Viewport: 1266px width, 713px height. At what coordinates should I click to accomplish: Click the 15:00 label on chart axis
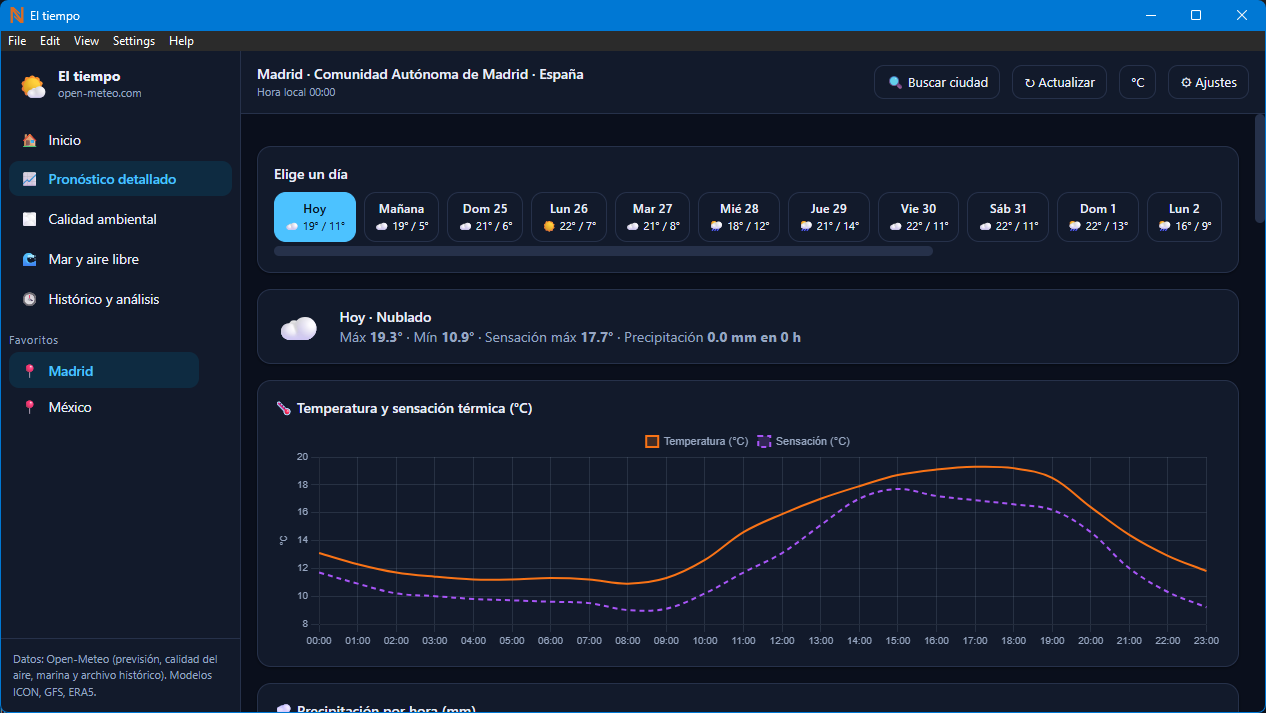pyautogui.click(x=898, y=640)
